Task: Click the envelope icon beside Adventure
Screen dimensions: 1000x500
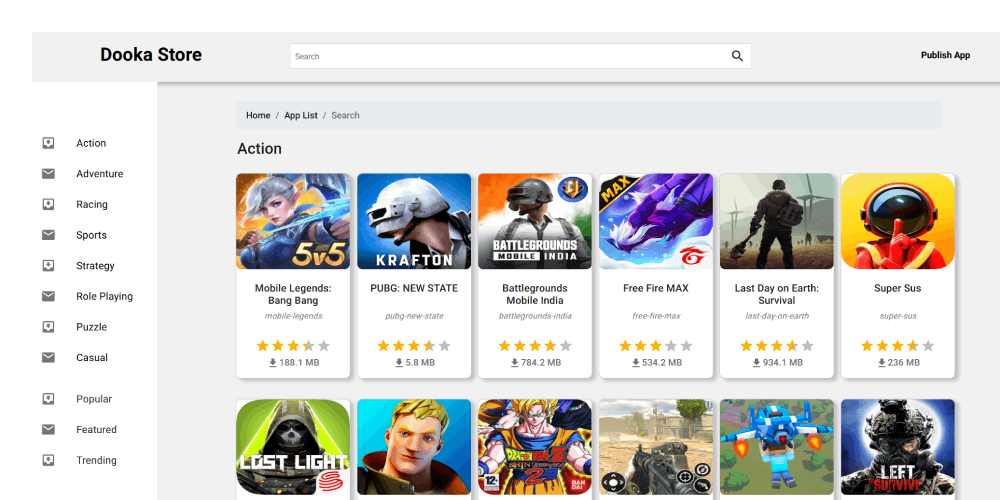Action: [48, 173]
